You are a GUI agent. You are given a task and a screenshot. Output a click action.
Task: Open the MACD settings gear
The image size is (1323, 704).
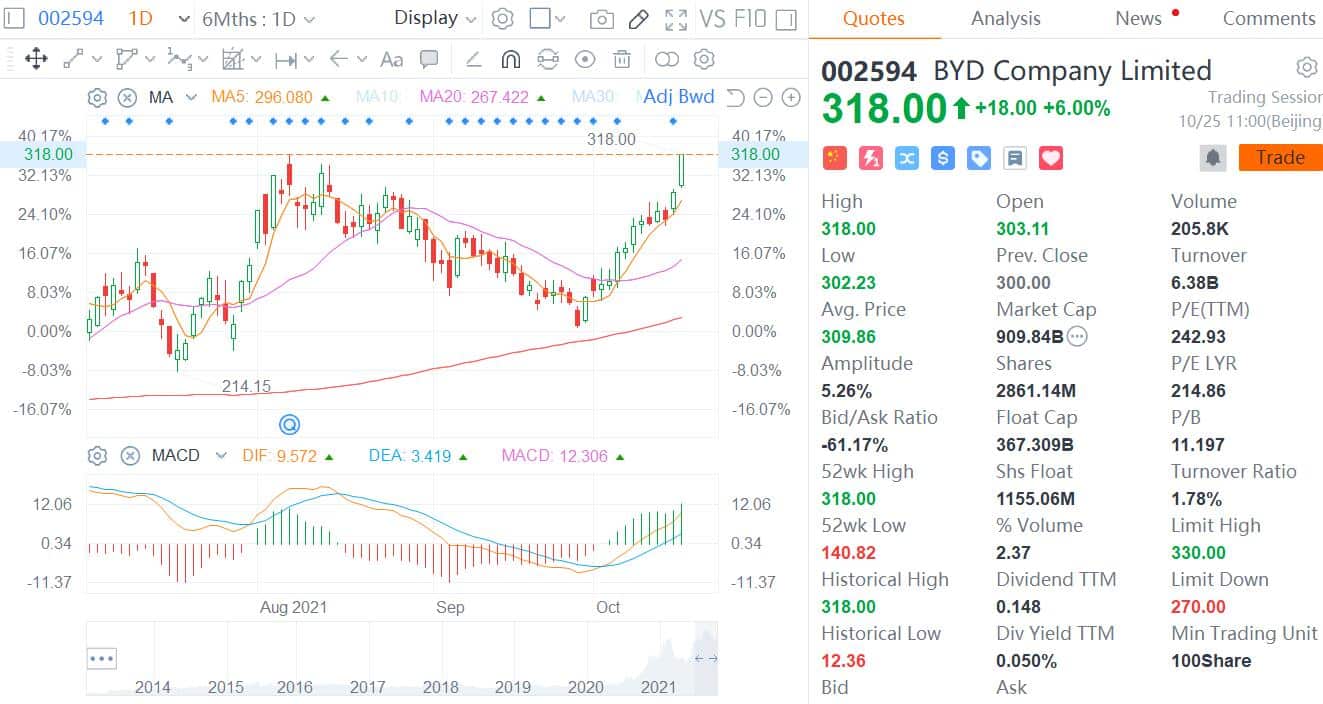click(97, 456)
